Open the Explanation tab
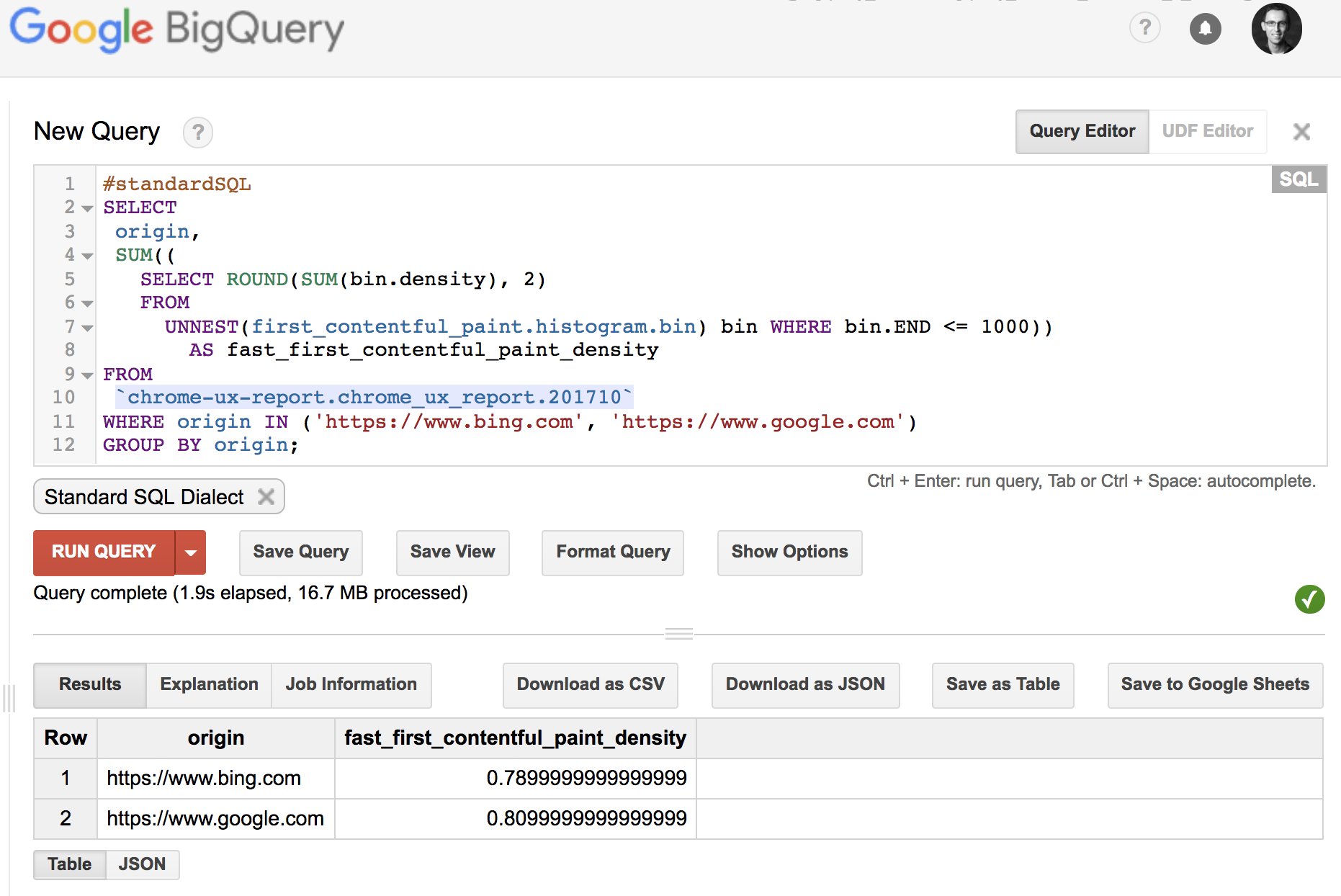Viewport: 1341px width, 896px height. pyautogui.click(x=209, y=684)
